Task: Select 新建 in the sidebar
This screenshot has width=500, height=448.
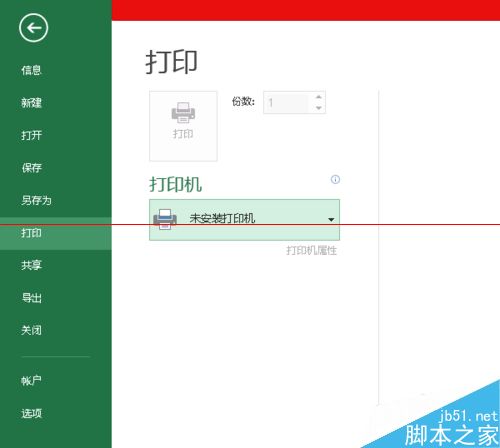Action: coord(31,103)
